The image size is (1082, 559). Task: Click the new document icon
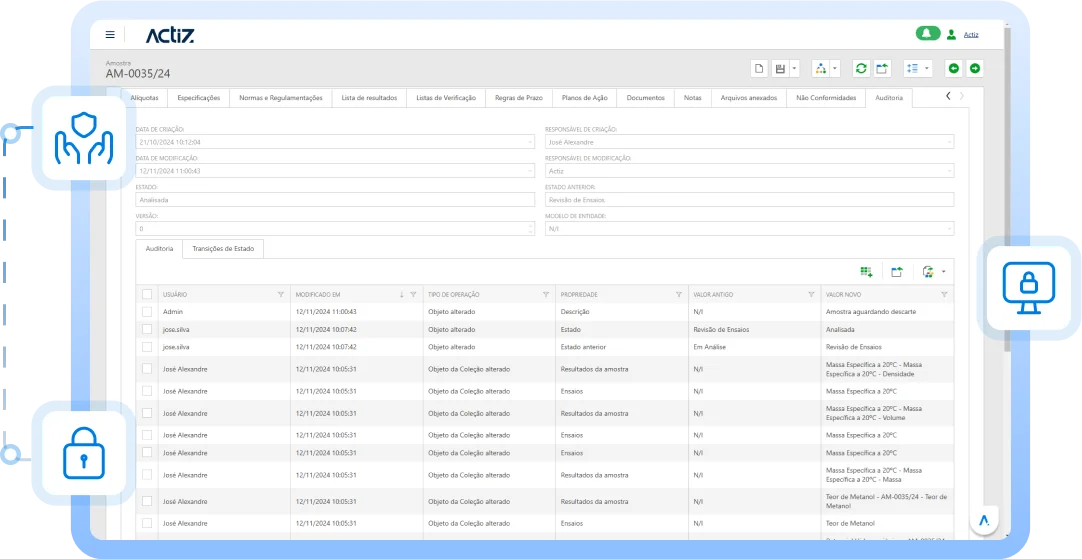coord(759,68)
